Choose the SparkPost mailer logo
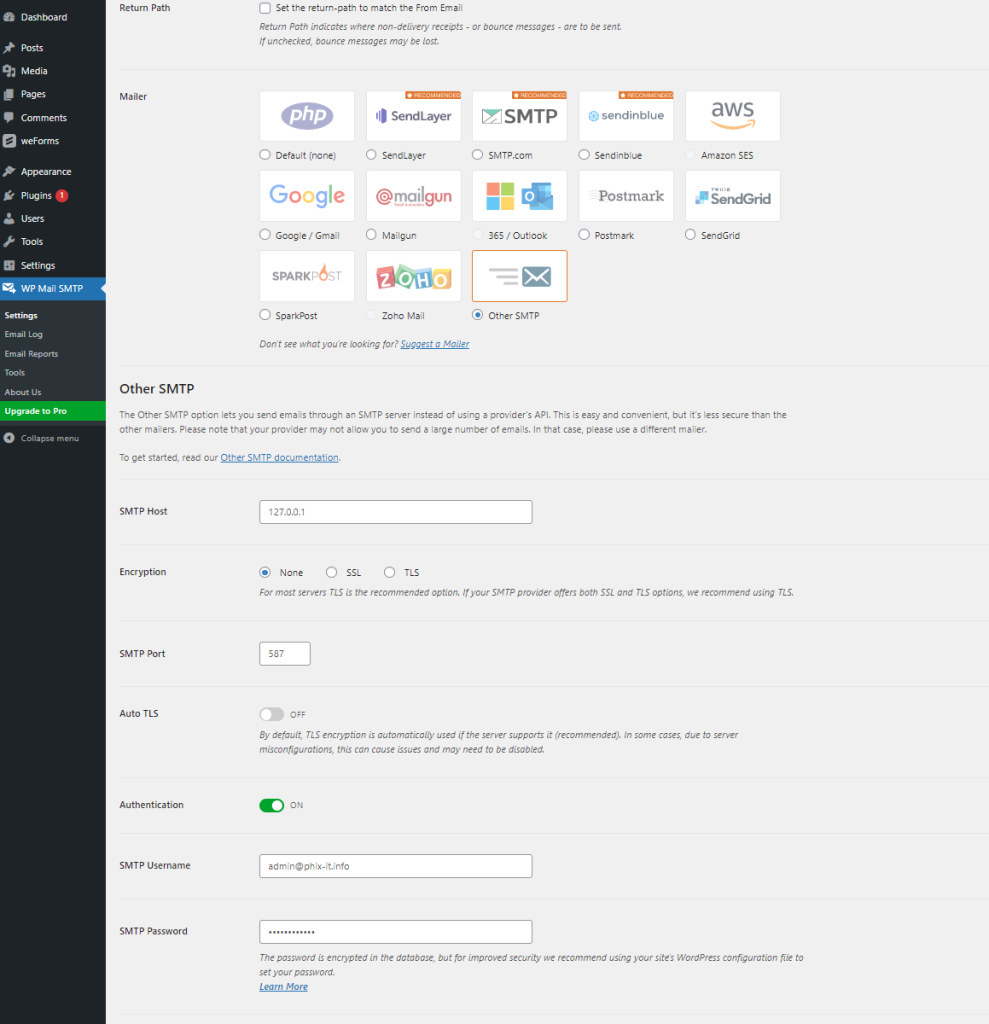Viewport: 989px width, 1024px height. click(x=306, y=276)
